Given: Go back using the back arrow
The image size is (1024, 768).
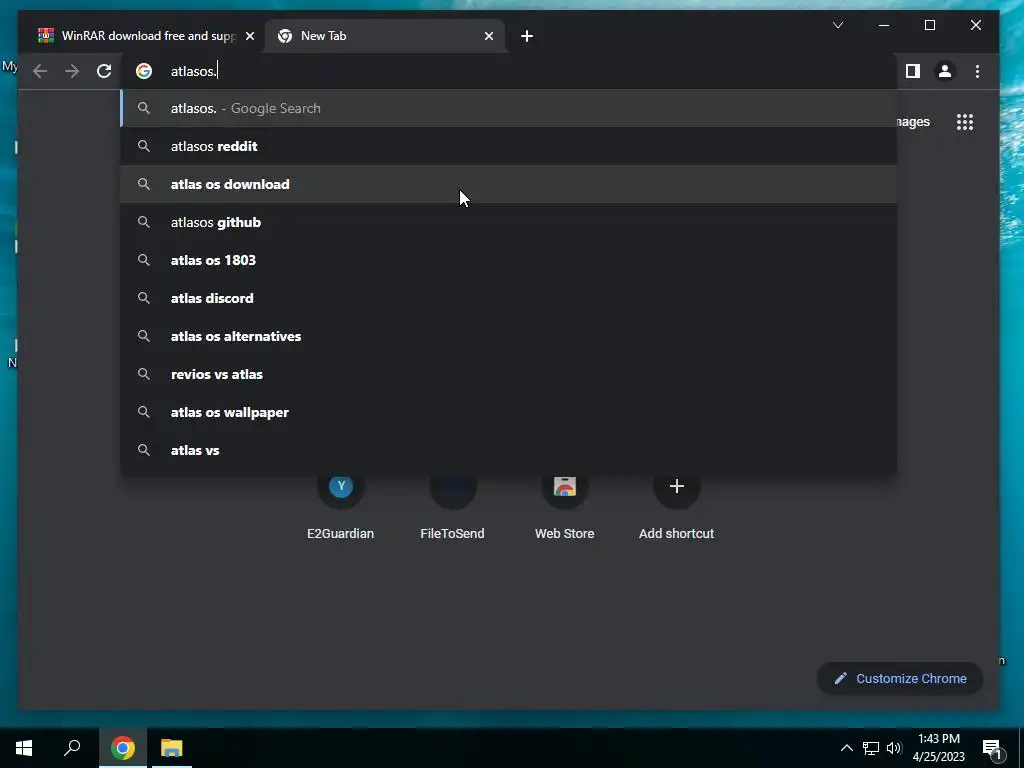Looking at the screenshot, I should [40, 71].
